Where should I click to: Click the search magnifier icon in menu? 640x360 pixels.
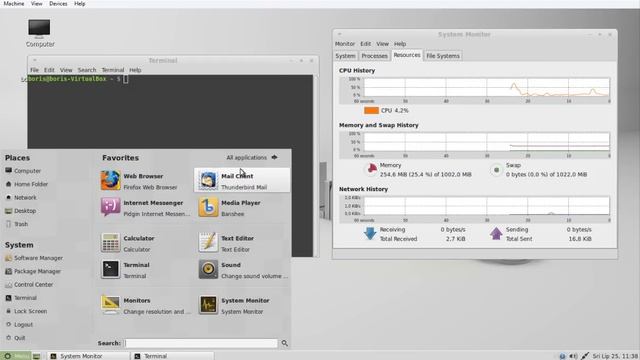click(x=284, y=343)
